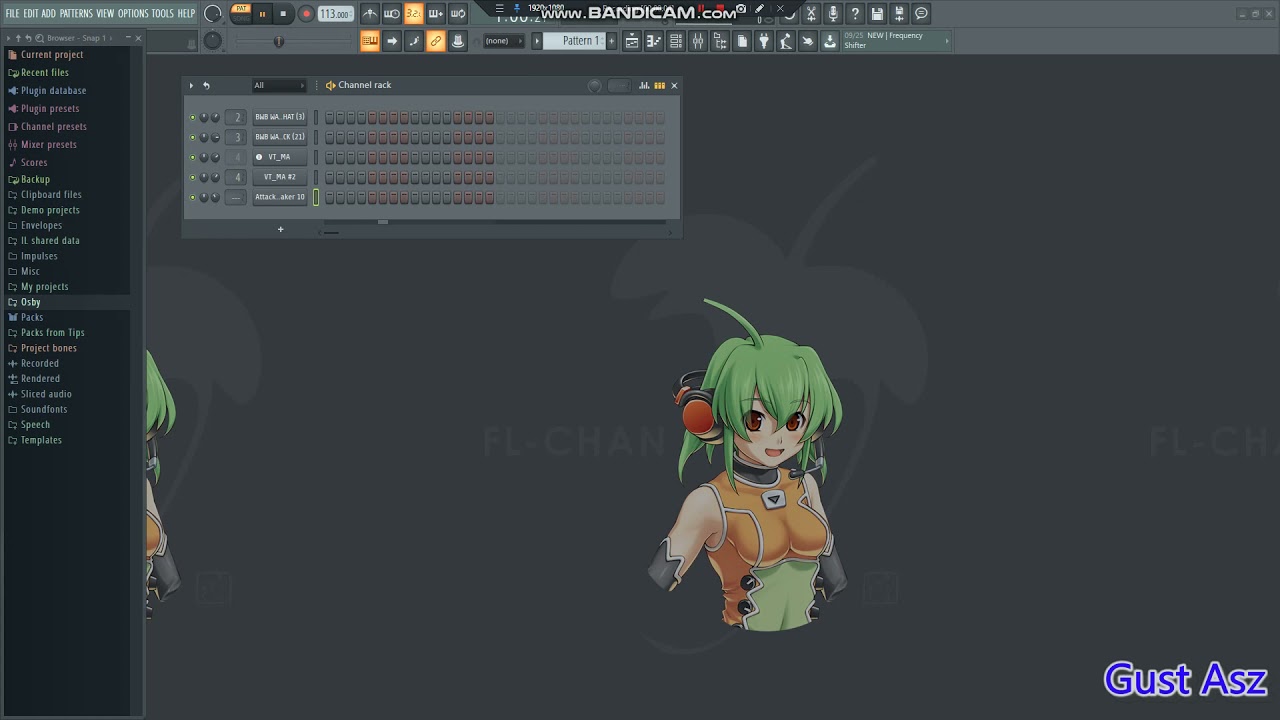Open the mixer from the toolbar
The height and width of the screenshot is (720, 1280).
click(698, 41)
